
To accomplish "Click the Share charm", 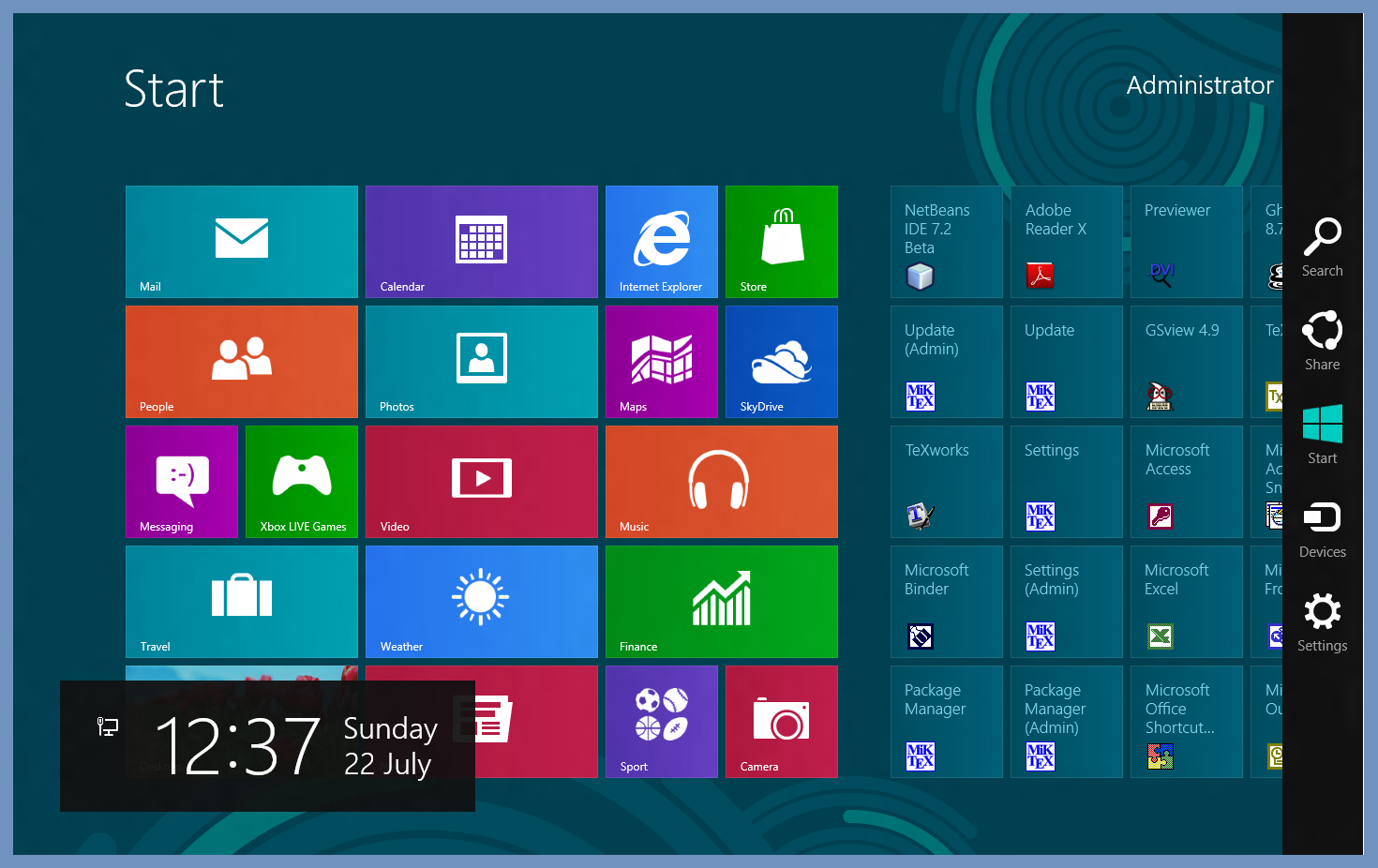I will pyautogui.click(x=1323, y=341).
